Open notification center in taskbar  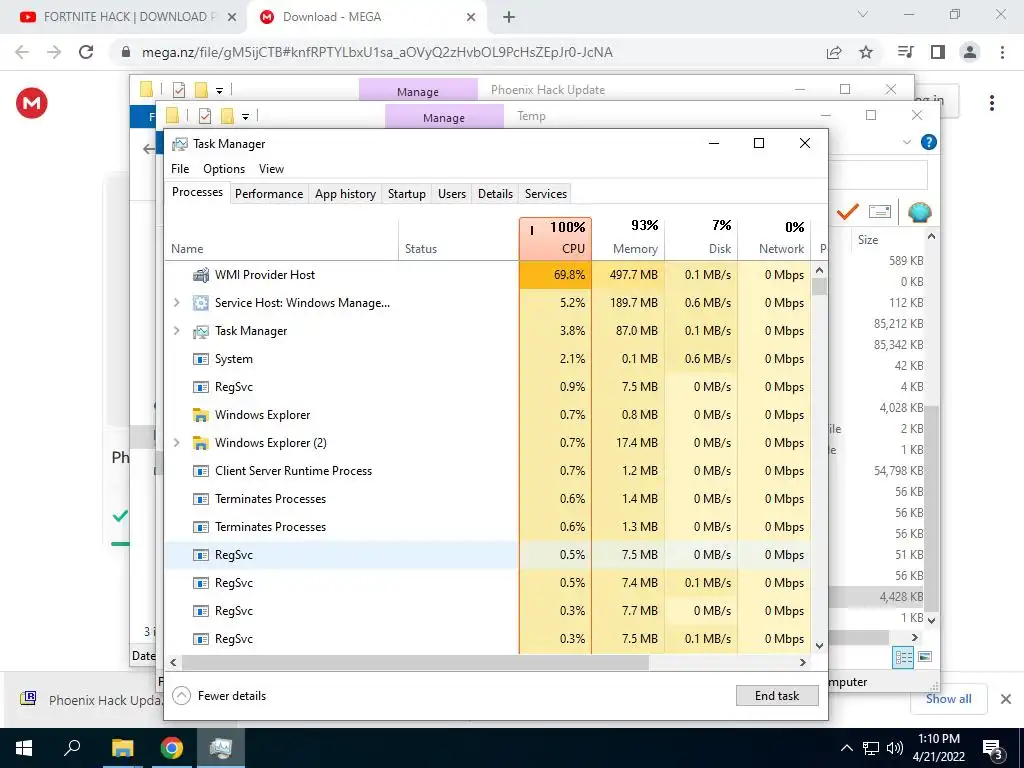[993, 749]
